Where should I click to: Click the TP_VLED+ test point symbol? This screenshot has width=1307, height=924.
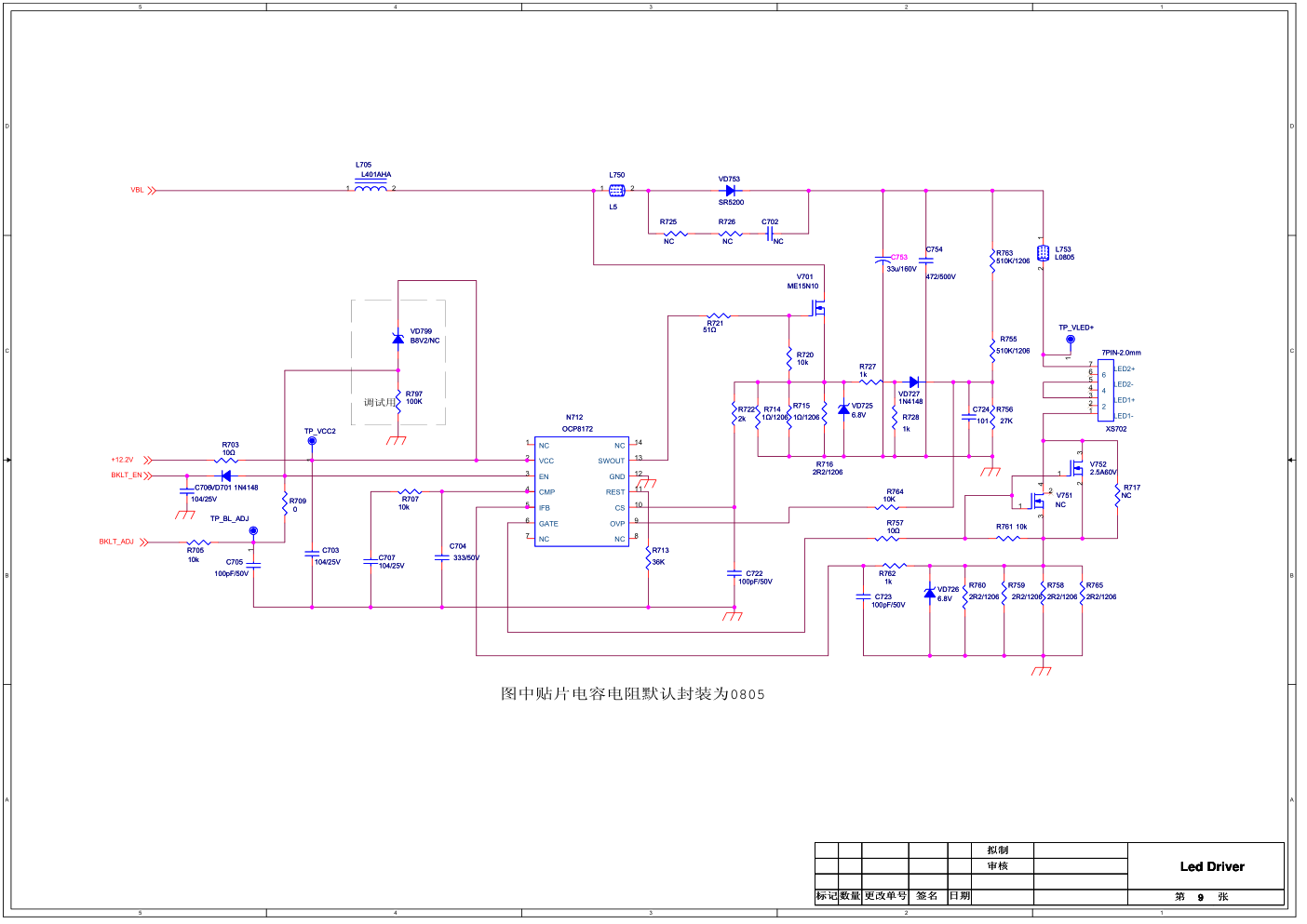click(1071, 340)
